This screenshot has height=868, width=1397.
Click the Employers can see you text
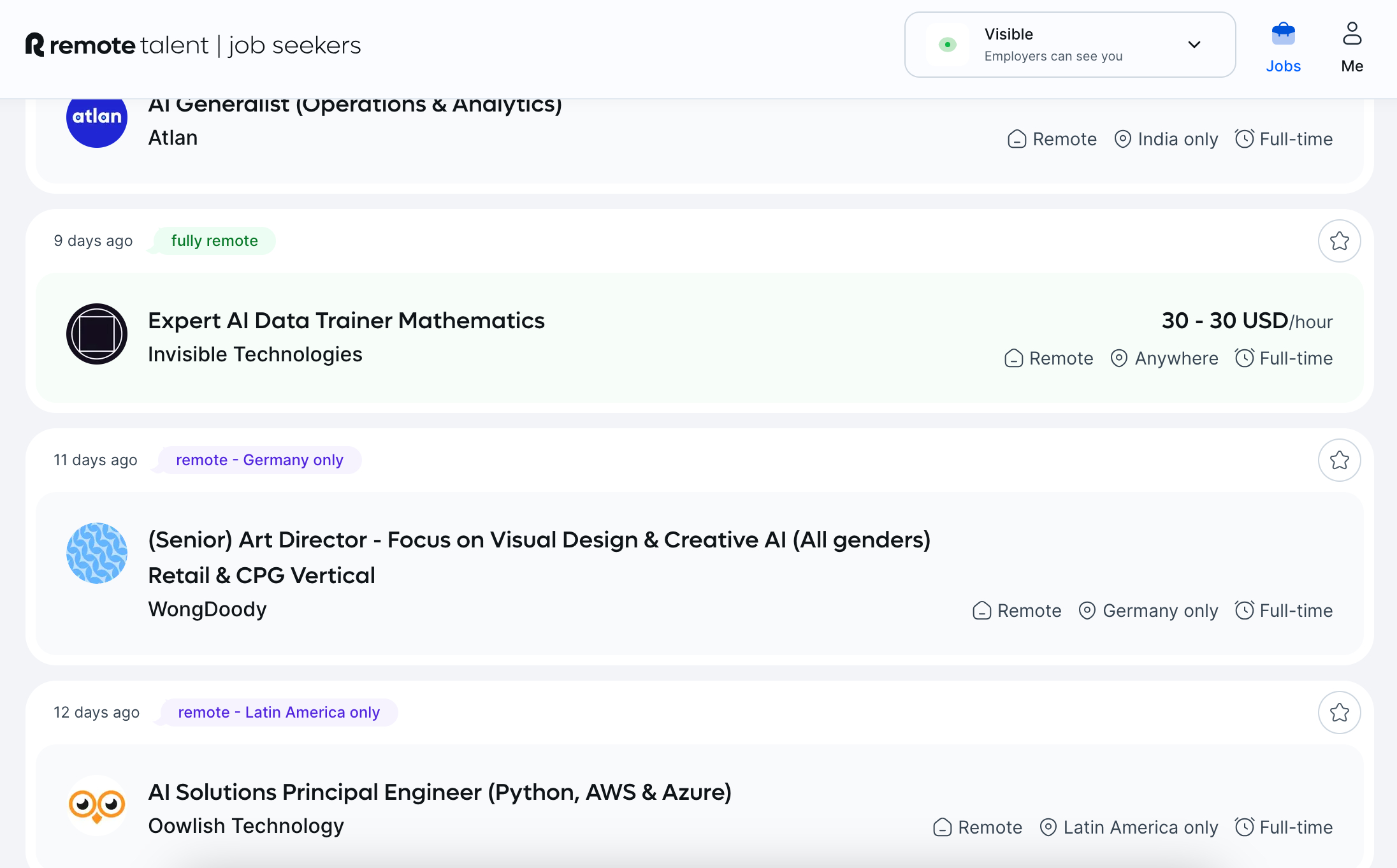click(1053, 56)
